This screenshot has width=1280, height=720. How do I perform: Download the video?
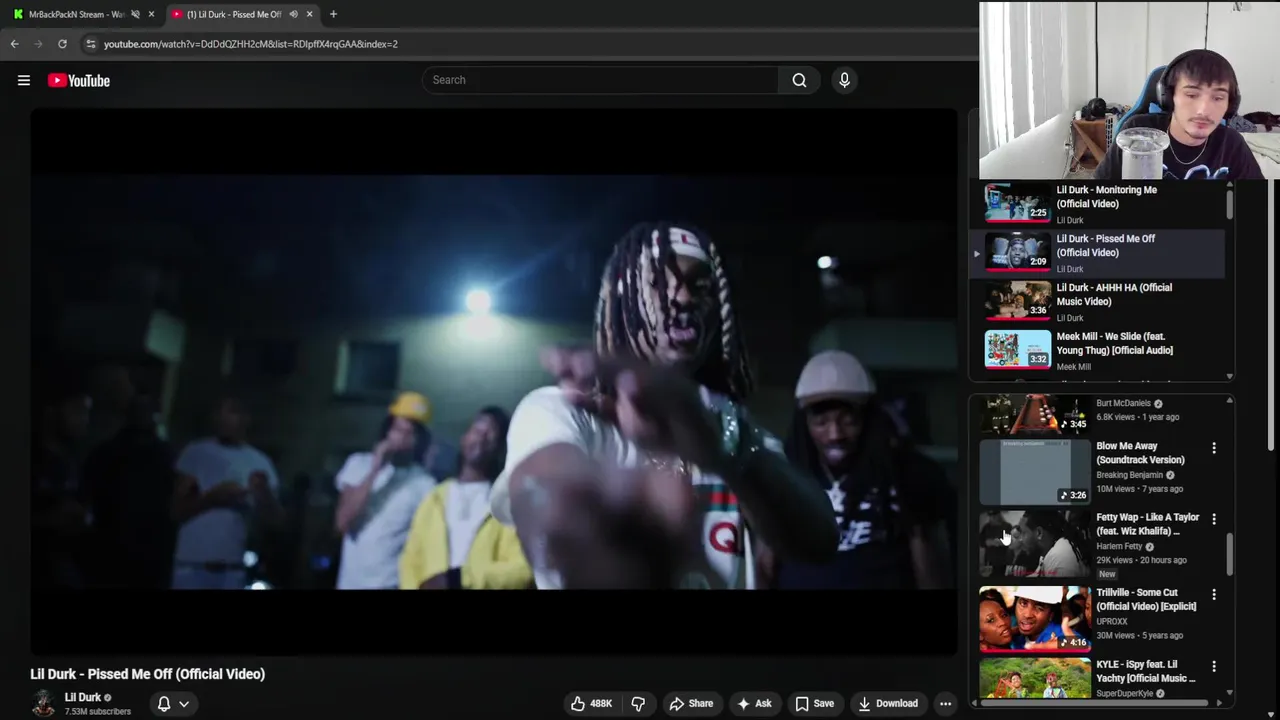[x=888, y=704]
